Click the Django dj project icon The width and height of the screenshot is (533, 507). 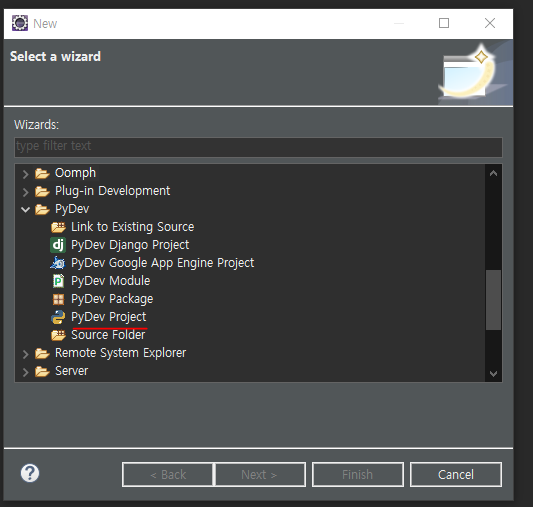point(58,245)
